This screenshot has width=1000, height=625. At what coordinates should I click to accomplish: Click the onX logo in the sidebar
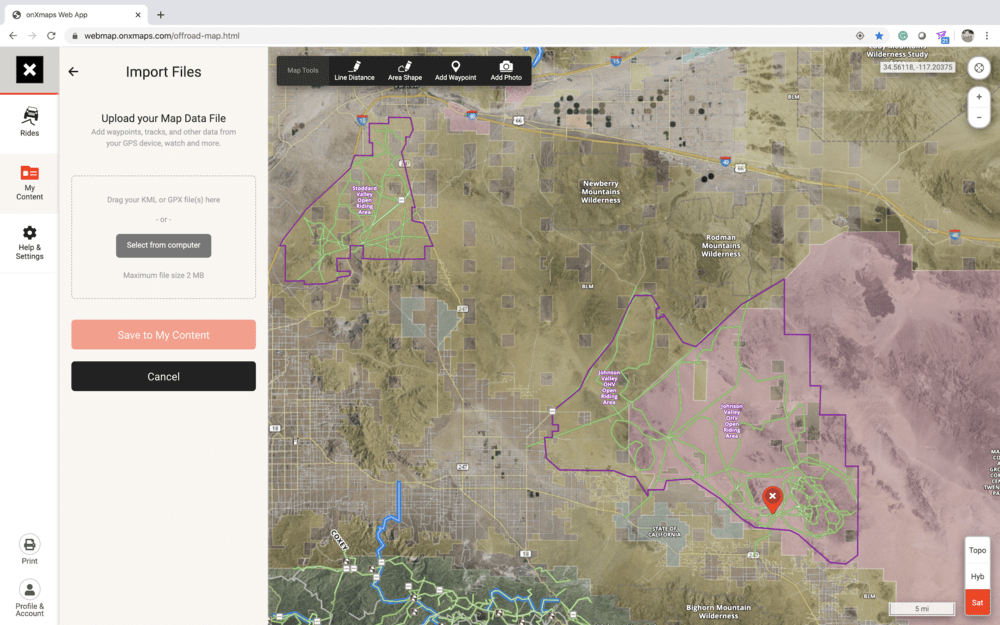pos(29,70)
